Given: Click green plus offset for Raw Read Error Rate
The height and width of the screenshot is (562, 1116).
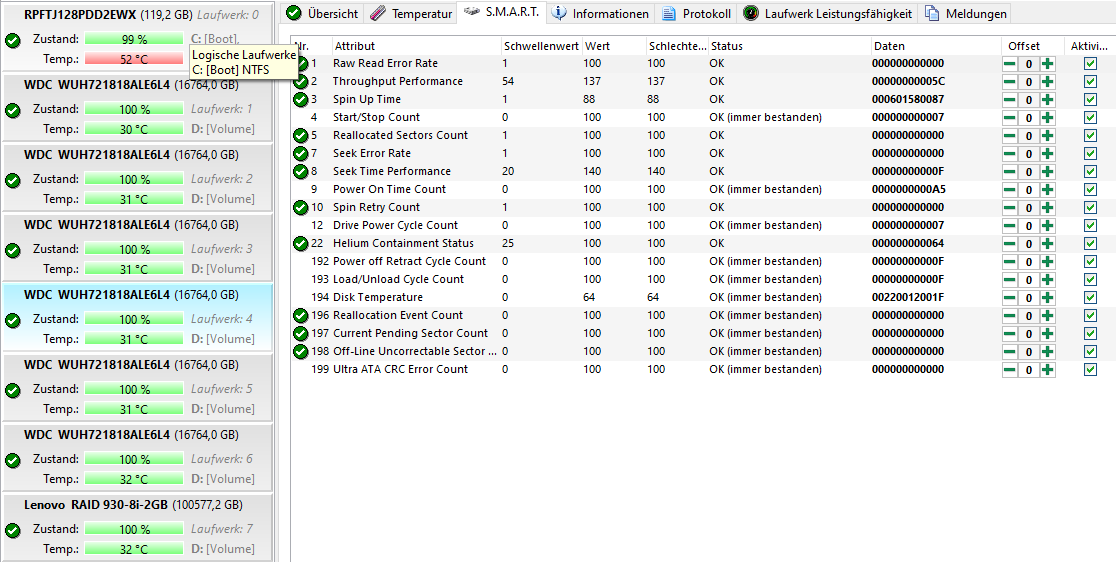Looking at the screenshot, I should pos(1047,64).
